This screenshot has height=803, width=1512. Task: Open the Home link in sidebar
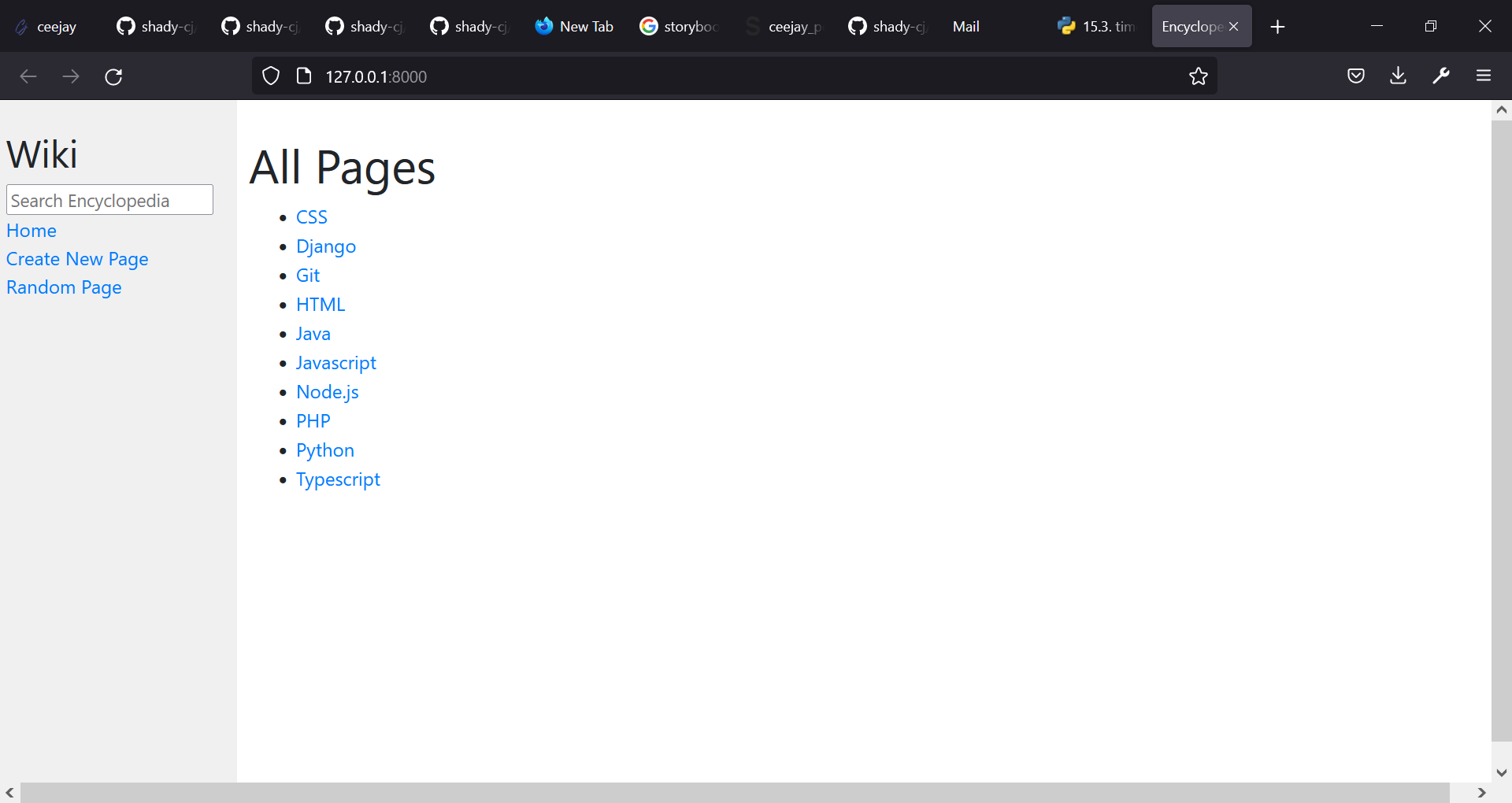pyautogui.click(x=31, y=231)
